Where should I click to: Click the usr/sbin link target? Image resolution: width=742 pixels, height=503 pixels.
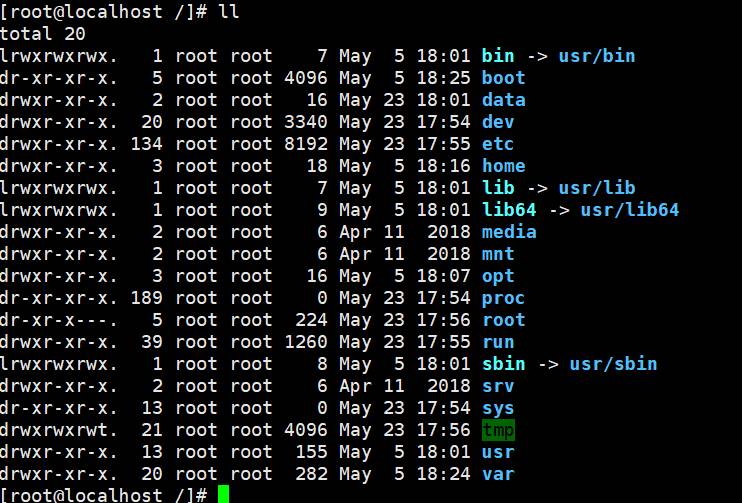(x=613, y=364)
